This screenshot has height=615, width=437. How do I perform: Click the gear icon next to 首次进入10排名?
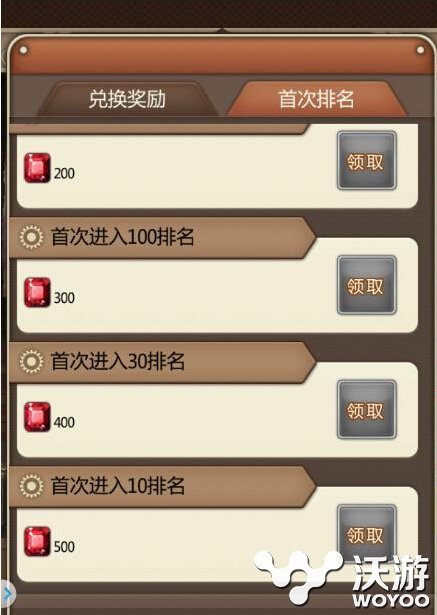(31, 486)
